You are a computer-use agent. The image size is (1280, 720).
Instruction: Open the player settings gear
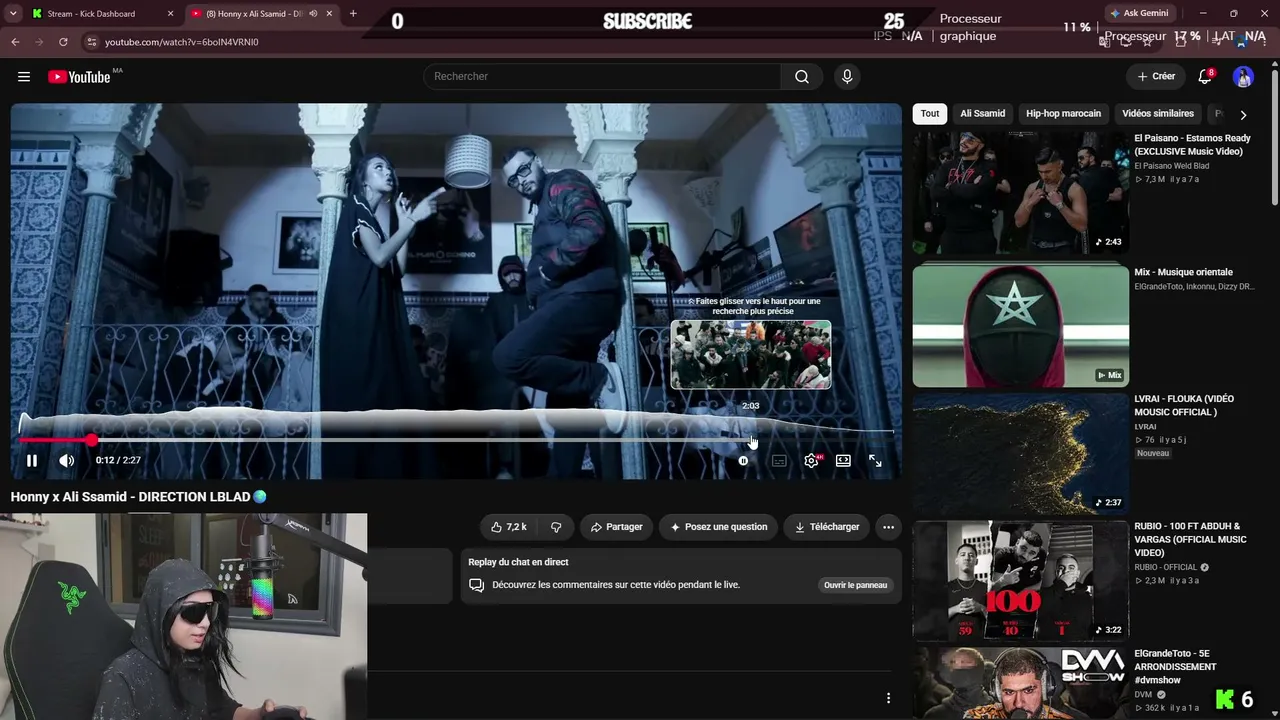[x=811, y=461]
